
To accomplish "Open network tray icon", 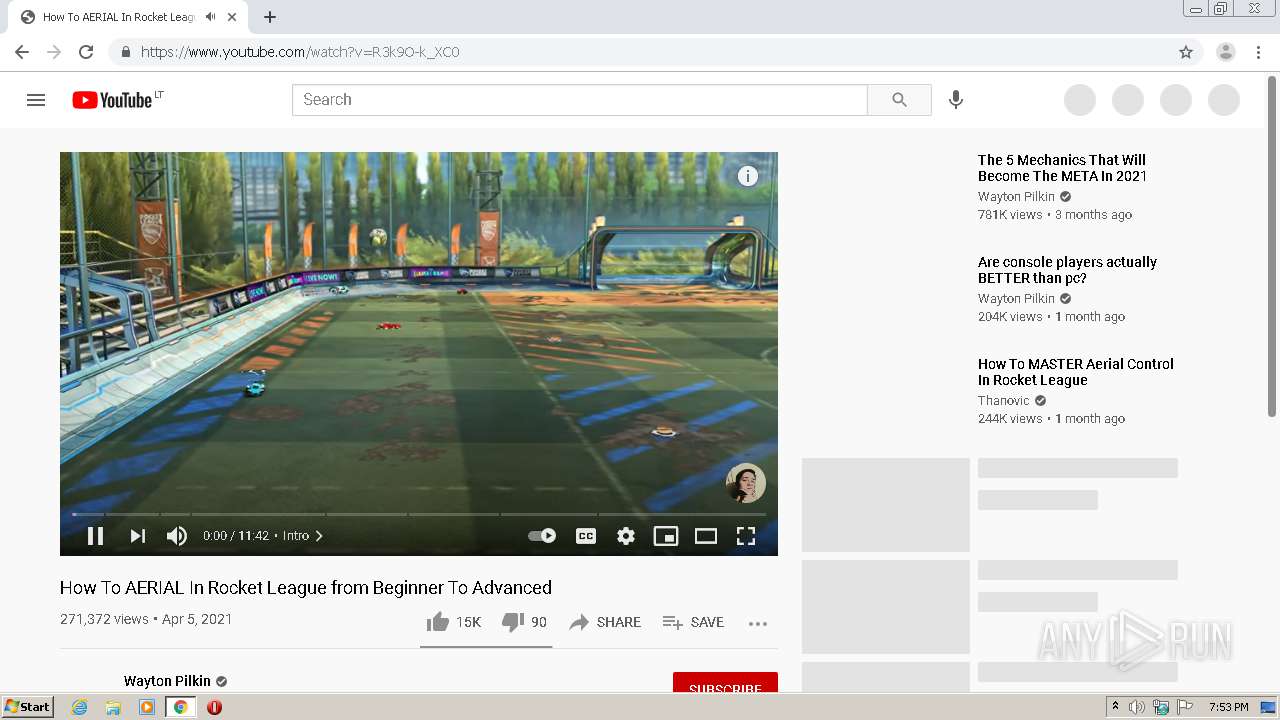I will [x=1161, y=707].
